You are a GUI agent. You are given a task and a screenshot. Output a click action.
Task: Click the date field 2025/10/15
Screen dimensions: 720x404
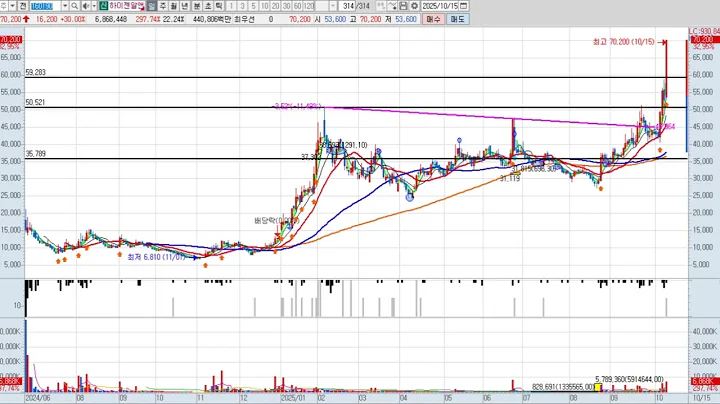tap(440, 6)
